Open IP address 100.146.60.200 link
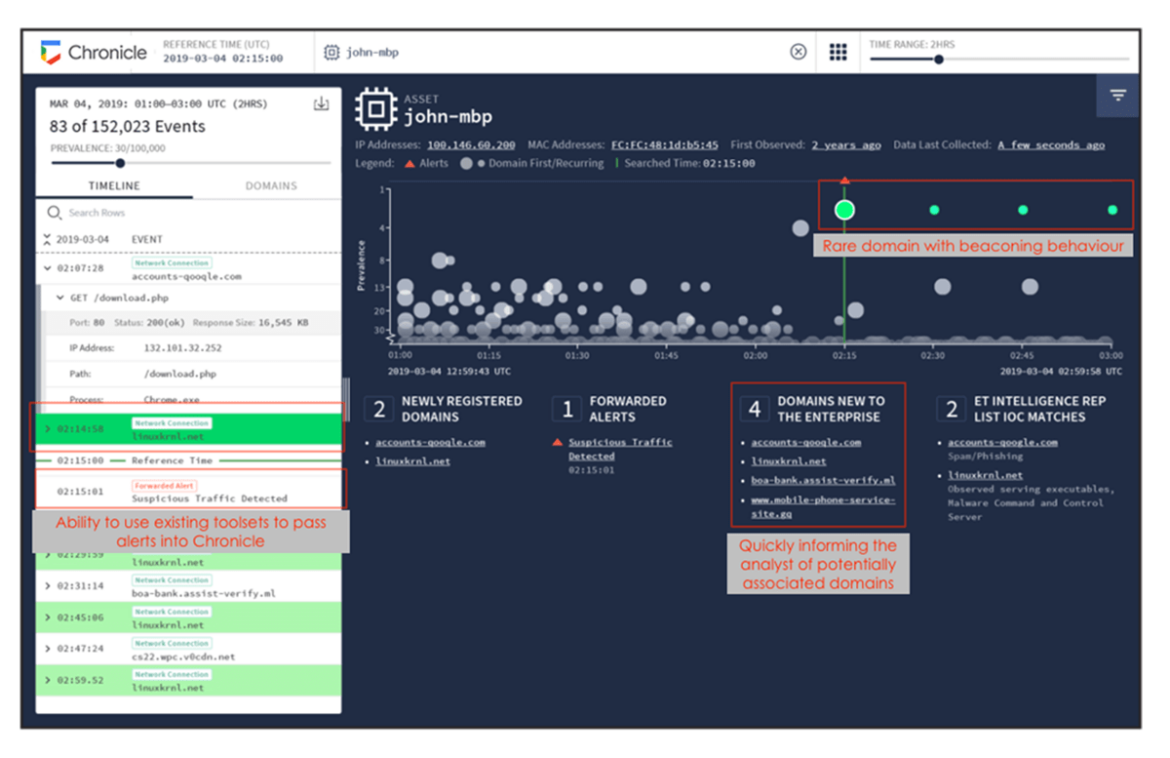This screenshot has width=1170, height=758. click(x=471, y=145)
